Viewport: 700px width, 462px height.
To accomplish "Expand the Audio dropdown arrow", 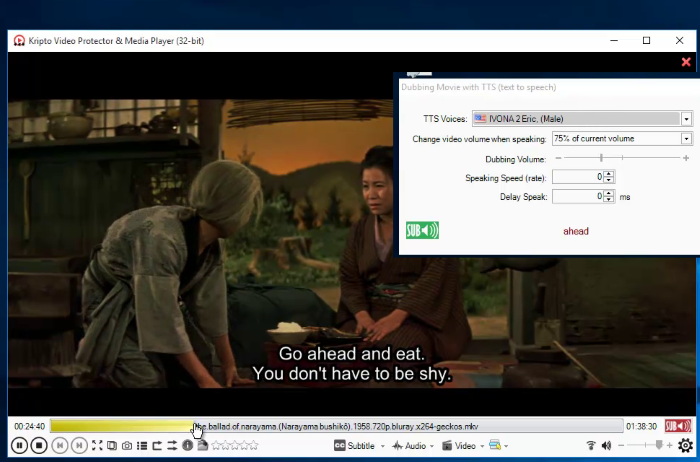I will [x=432, y=446].
